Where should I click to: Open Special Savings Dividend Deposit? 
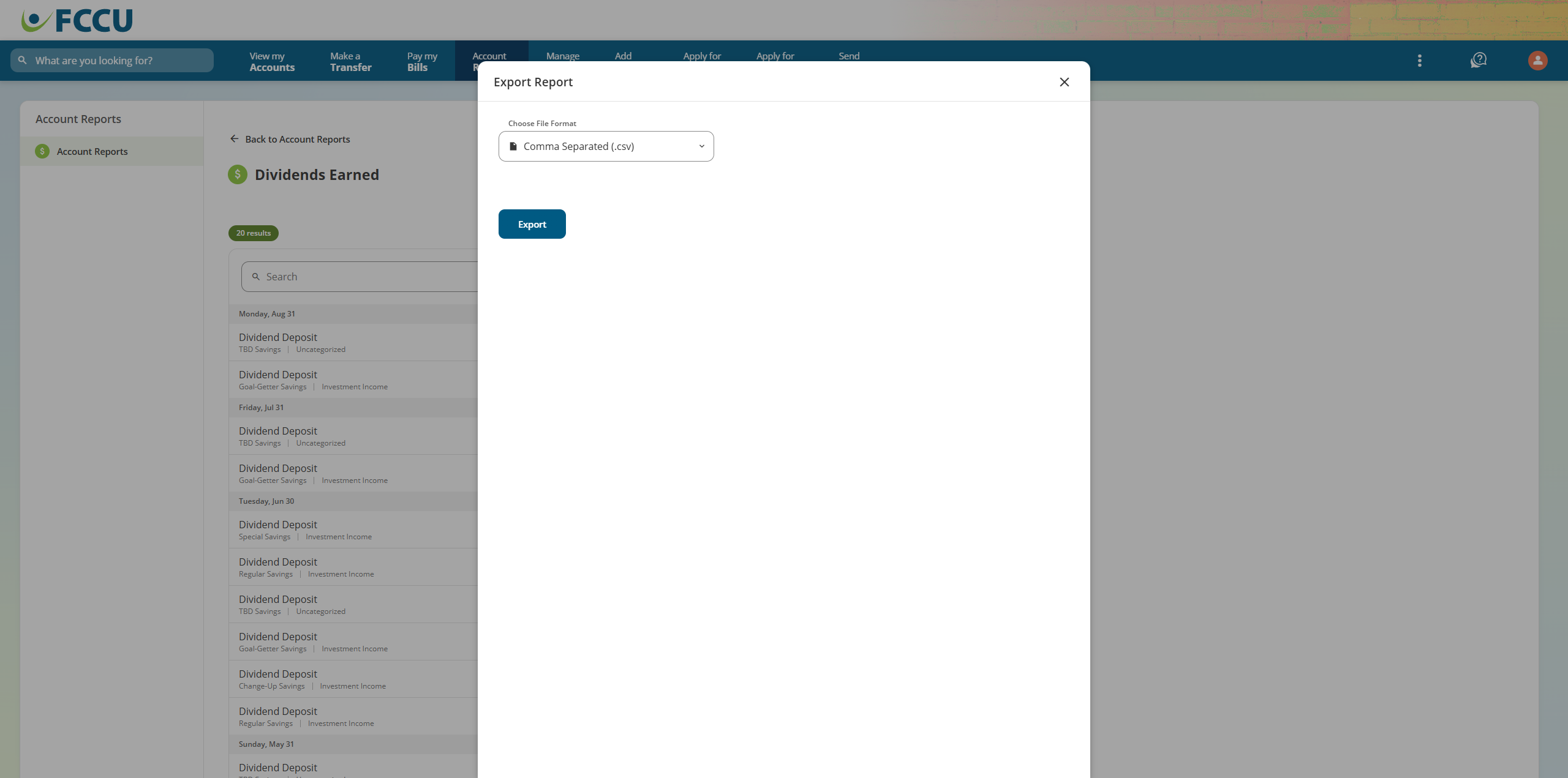tap(353, 529)
